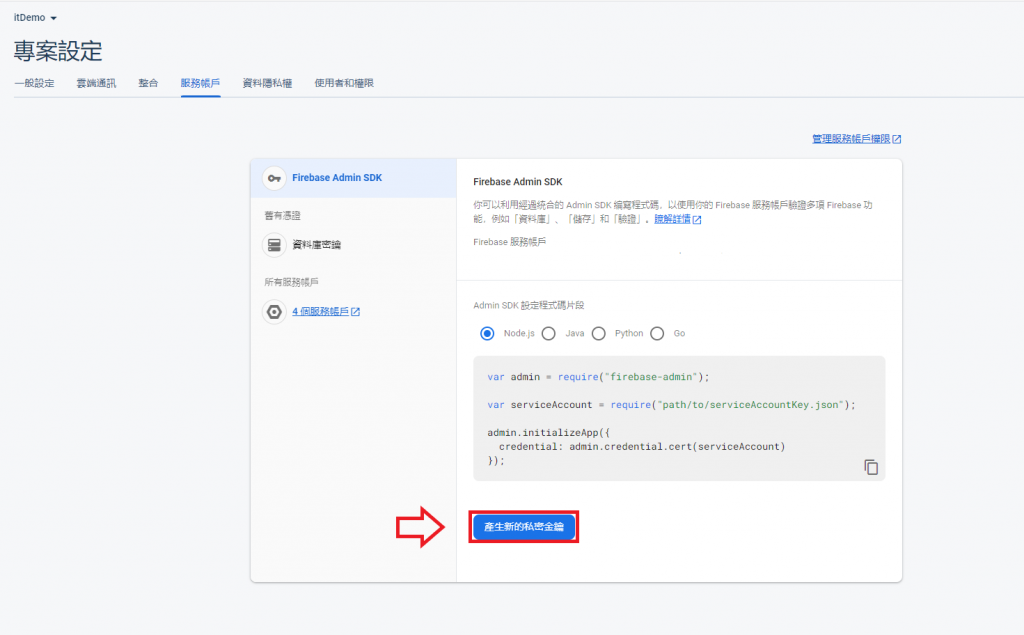1024x635 pixels.
Task: Click the external link icon beside 4 個服務帳戶
Action: coord(355,312)
